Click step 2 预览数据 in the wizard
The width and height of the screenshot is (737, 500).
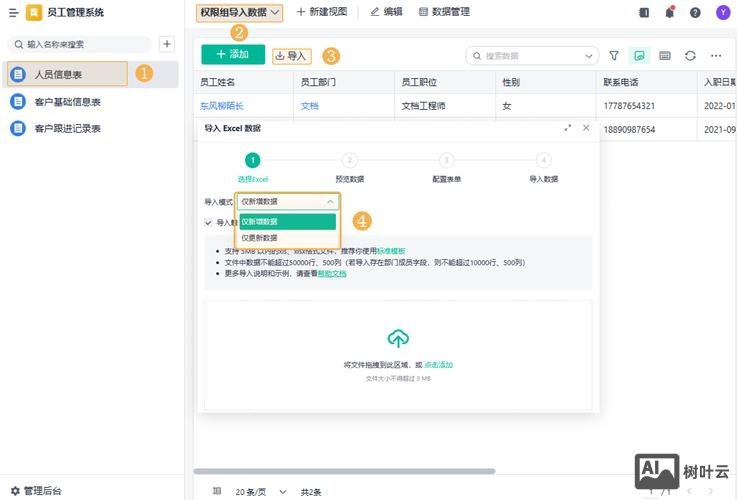click(350, 167)
